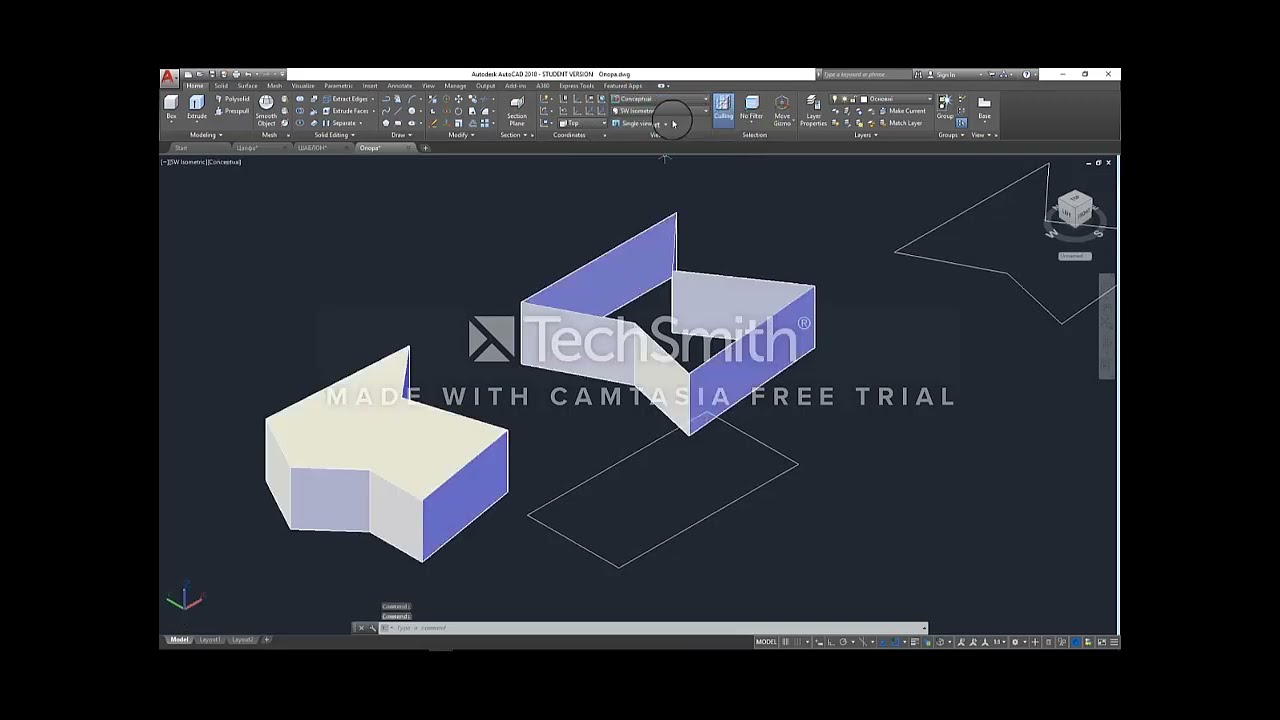Switch to the Home ribbon tab

point(194,86)
